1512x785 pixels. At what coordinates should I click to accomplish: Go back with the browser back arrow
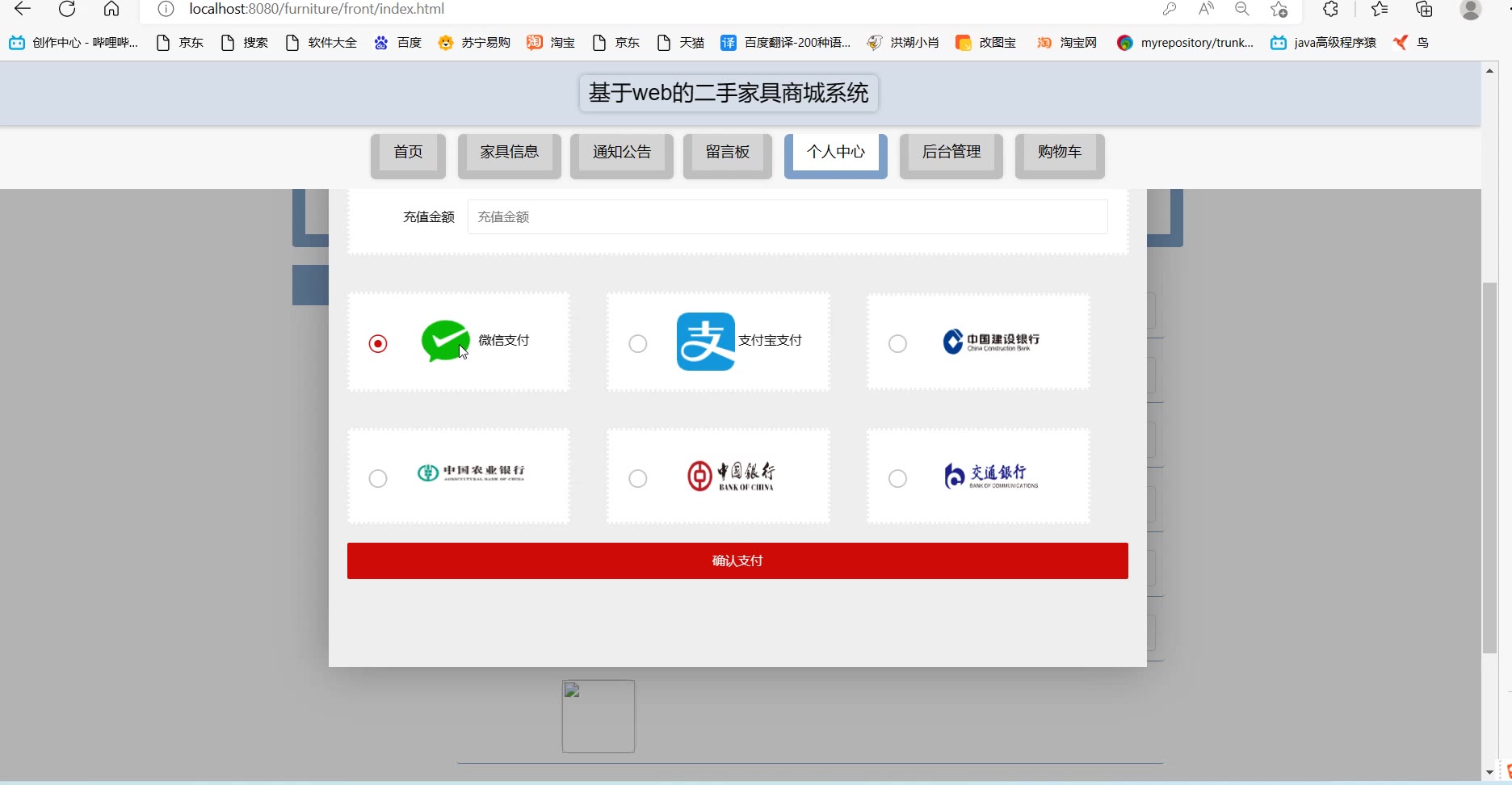coord(23,9)
